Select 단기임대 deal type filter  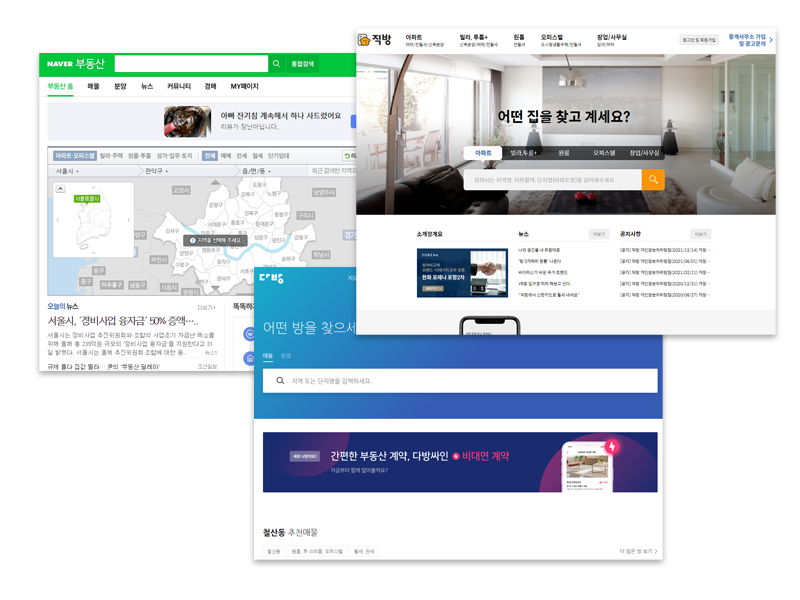click(279, 156)
